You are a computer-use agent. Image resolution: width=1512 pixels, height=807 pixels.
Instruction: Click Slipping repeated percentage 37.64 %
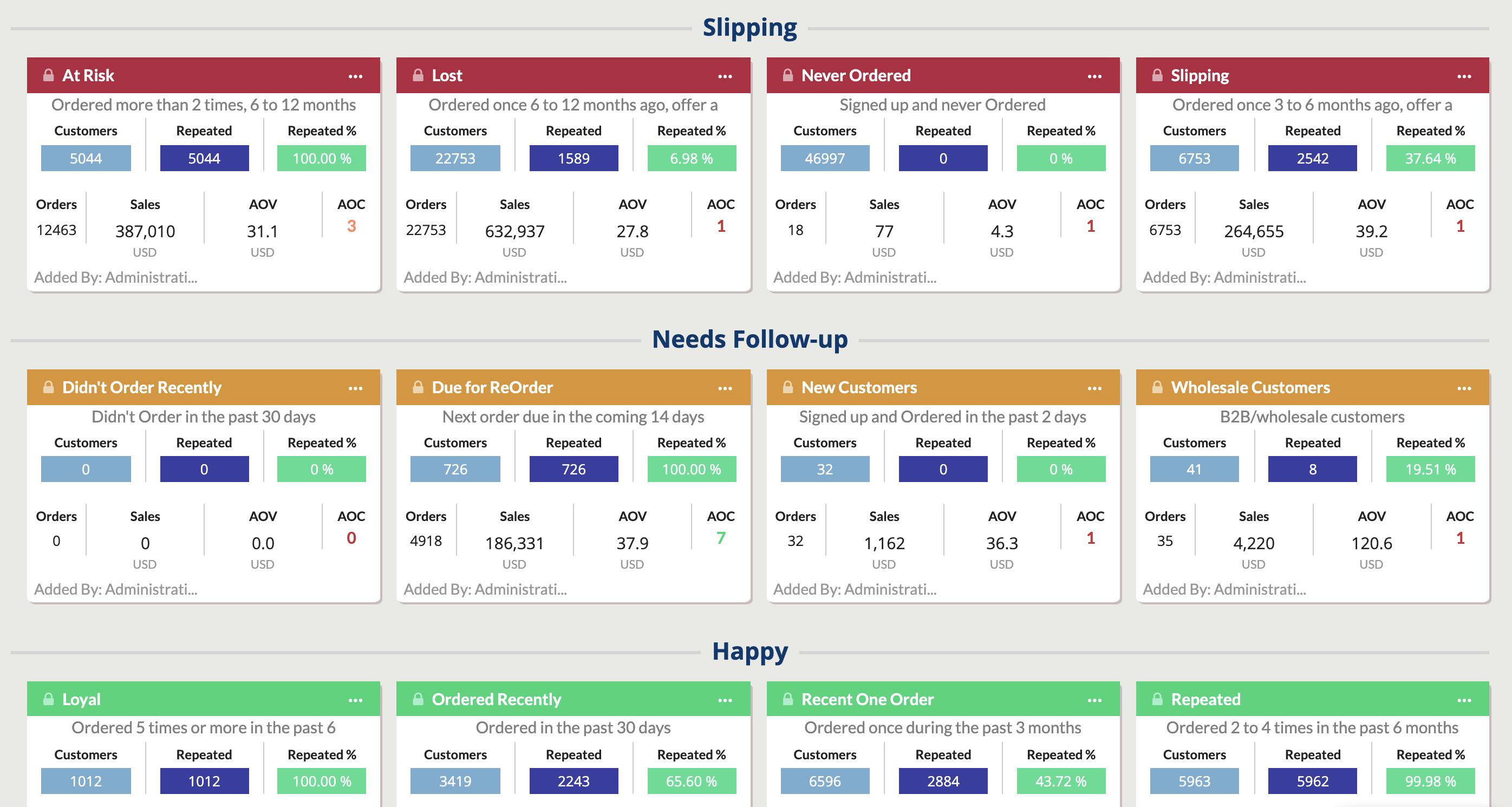point(1430,159)
